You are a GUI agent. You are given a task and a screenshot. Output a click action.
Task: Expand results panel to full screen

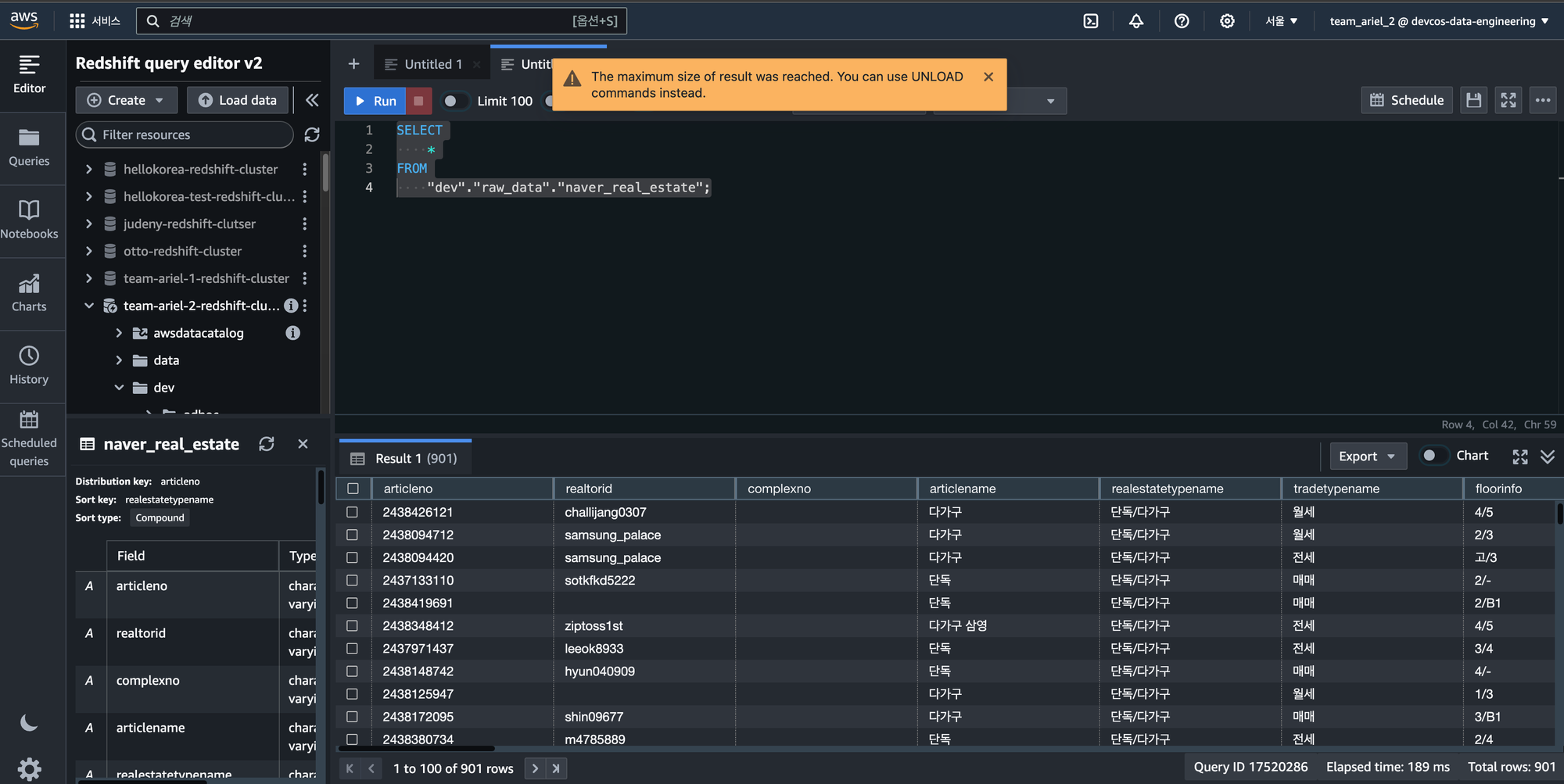tap(1520, 456)
